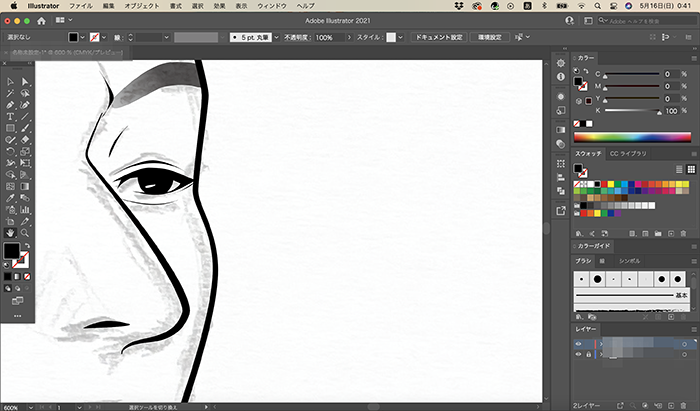The height and width of the screenshot is (411, 700).
Task: Open the 効果 menu
Action: (x=219, y=6)
